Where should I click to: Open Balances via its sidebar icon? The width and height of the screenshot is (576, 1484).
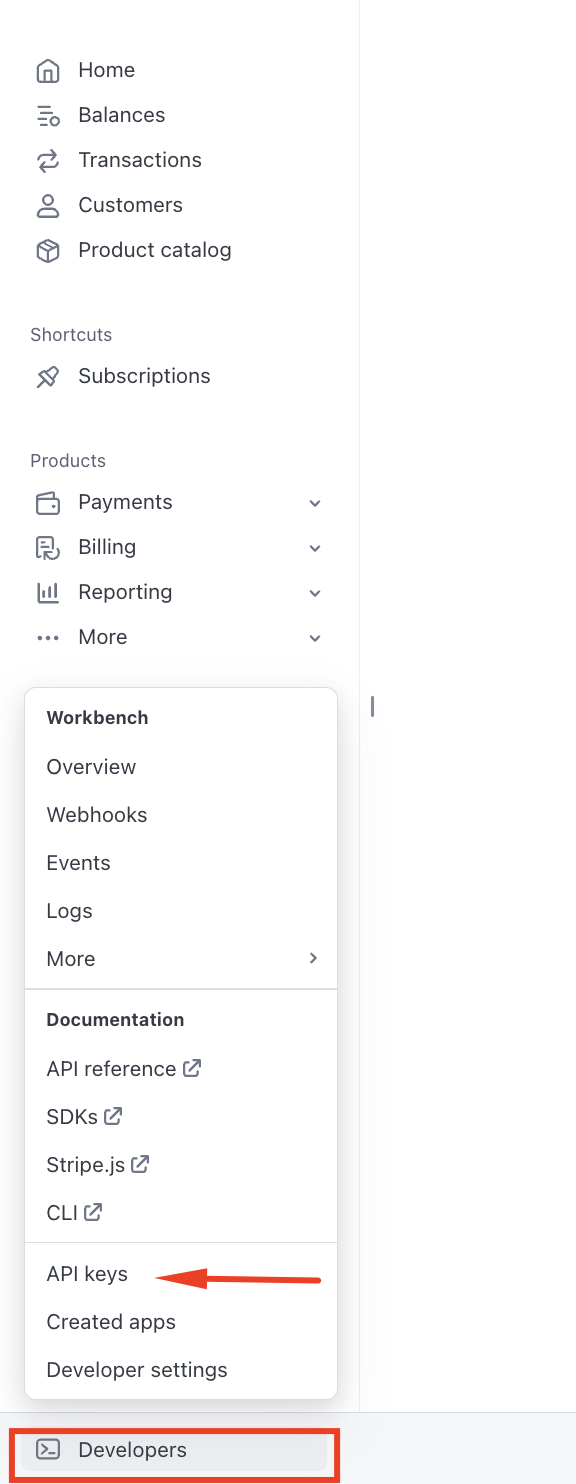click(x=47, y=116)
